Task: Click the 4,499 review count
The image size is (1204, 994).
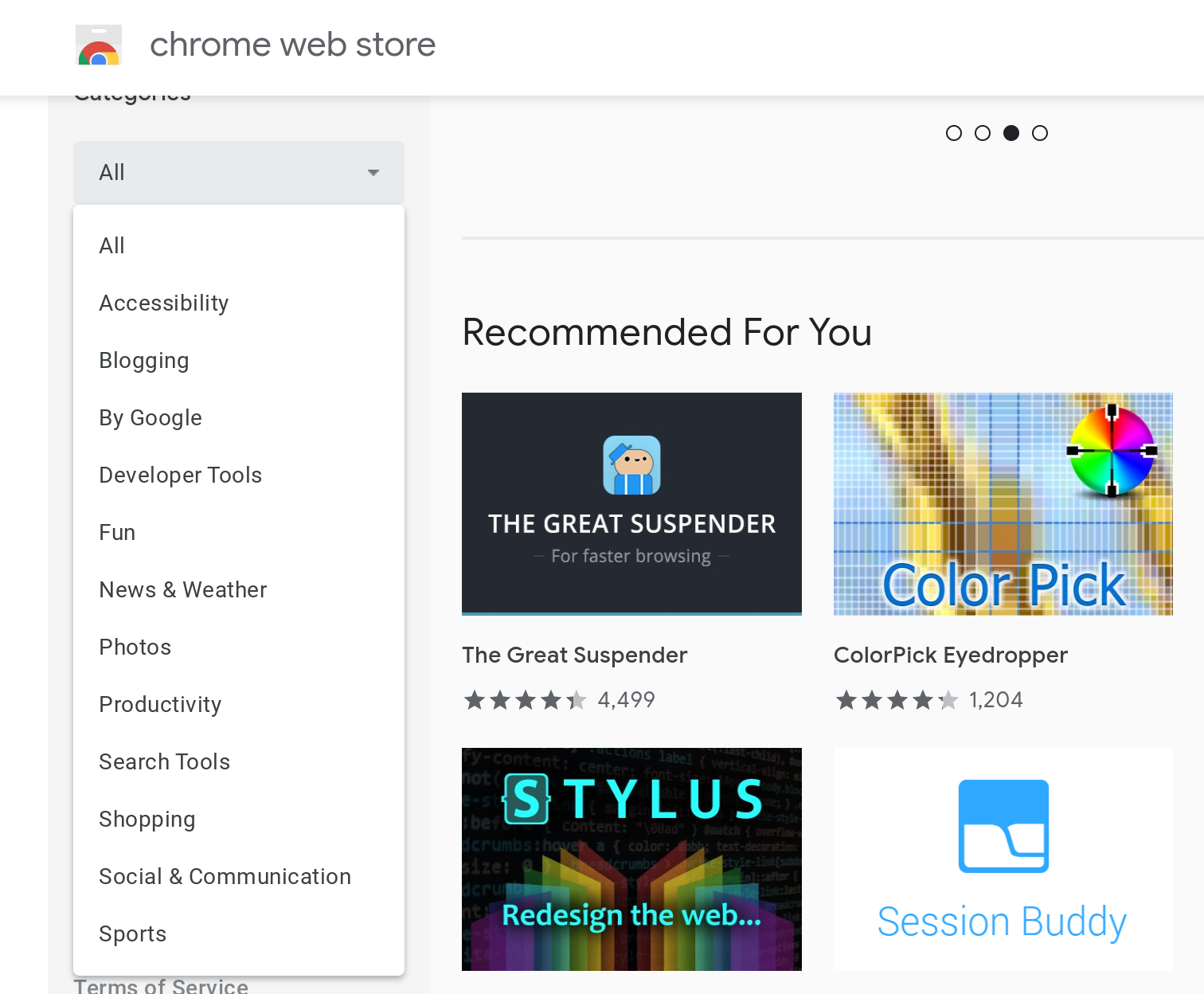Action: coord(627,700)
